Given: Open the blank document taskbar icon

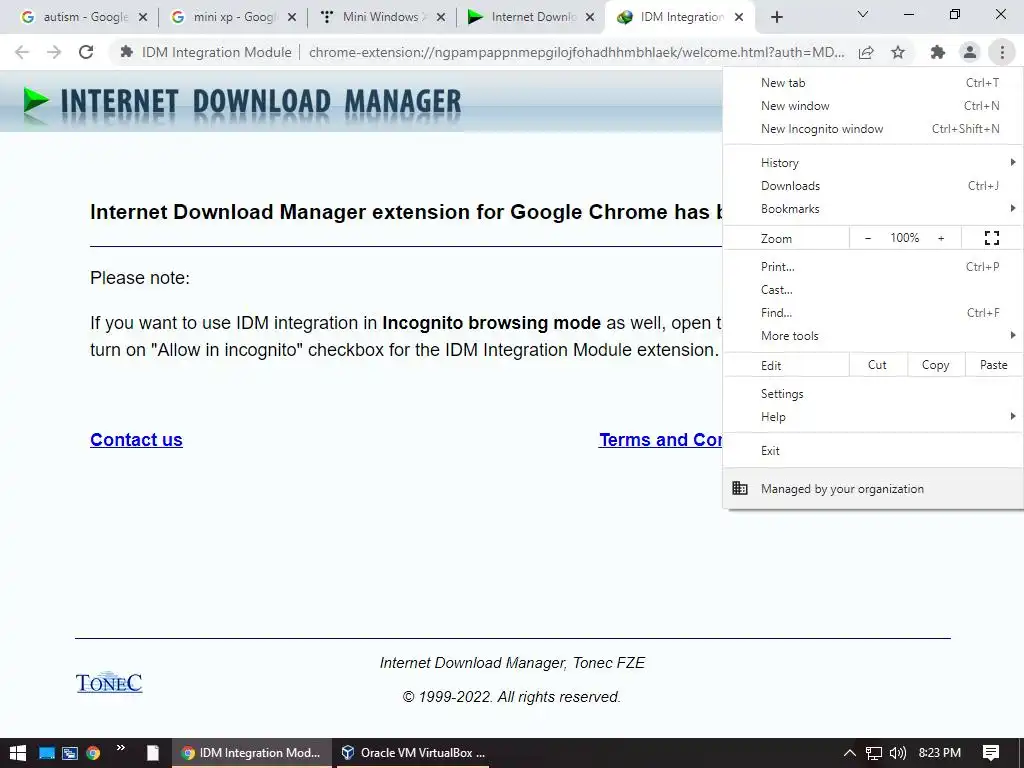Looking at the screenshot, I should [153, 753].
